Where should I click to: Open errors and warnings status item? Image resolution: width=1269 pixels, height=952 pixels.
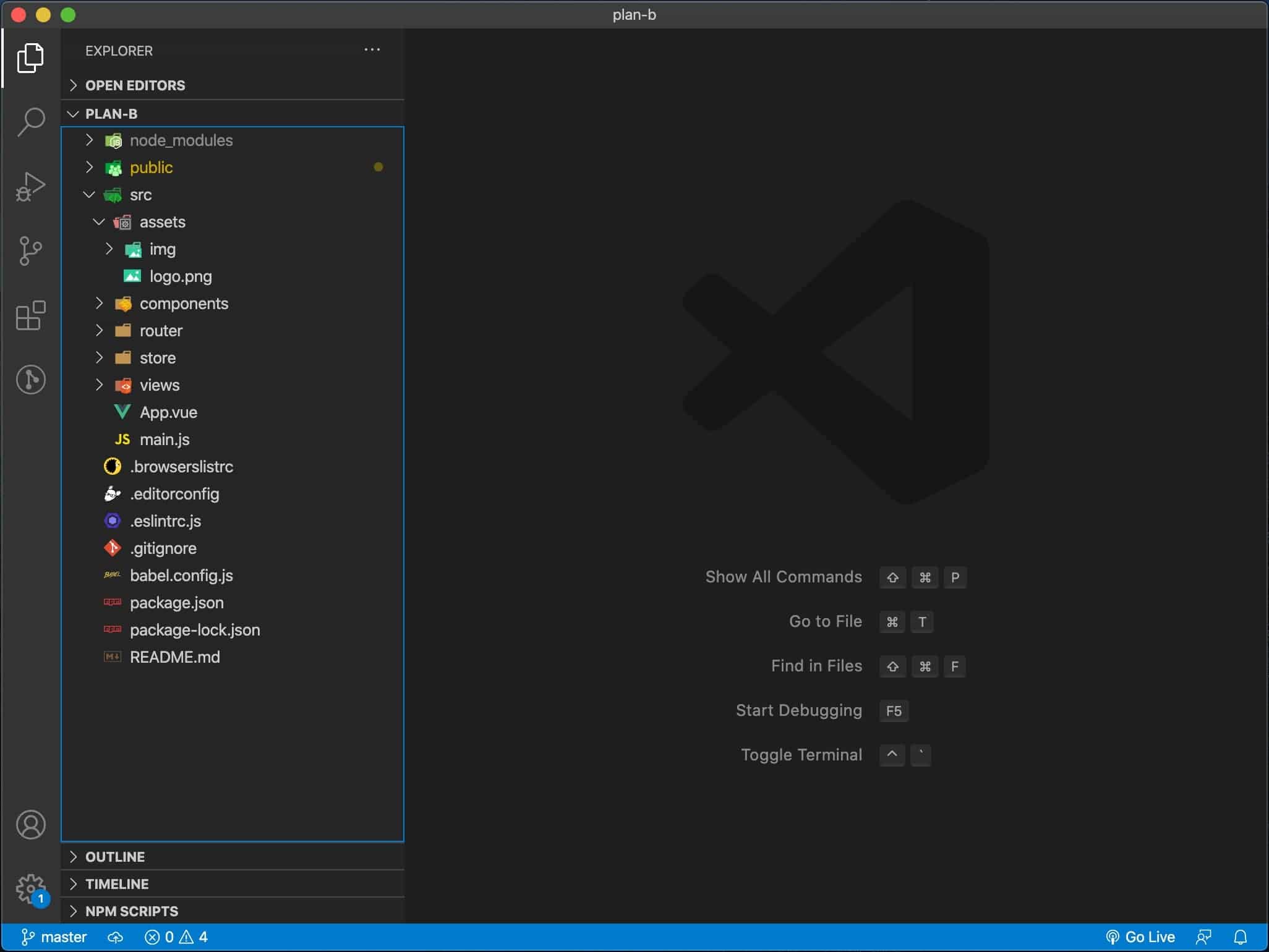pyautogui.click(x=176, y=937)
